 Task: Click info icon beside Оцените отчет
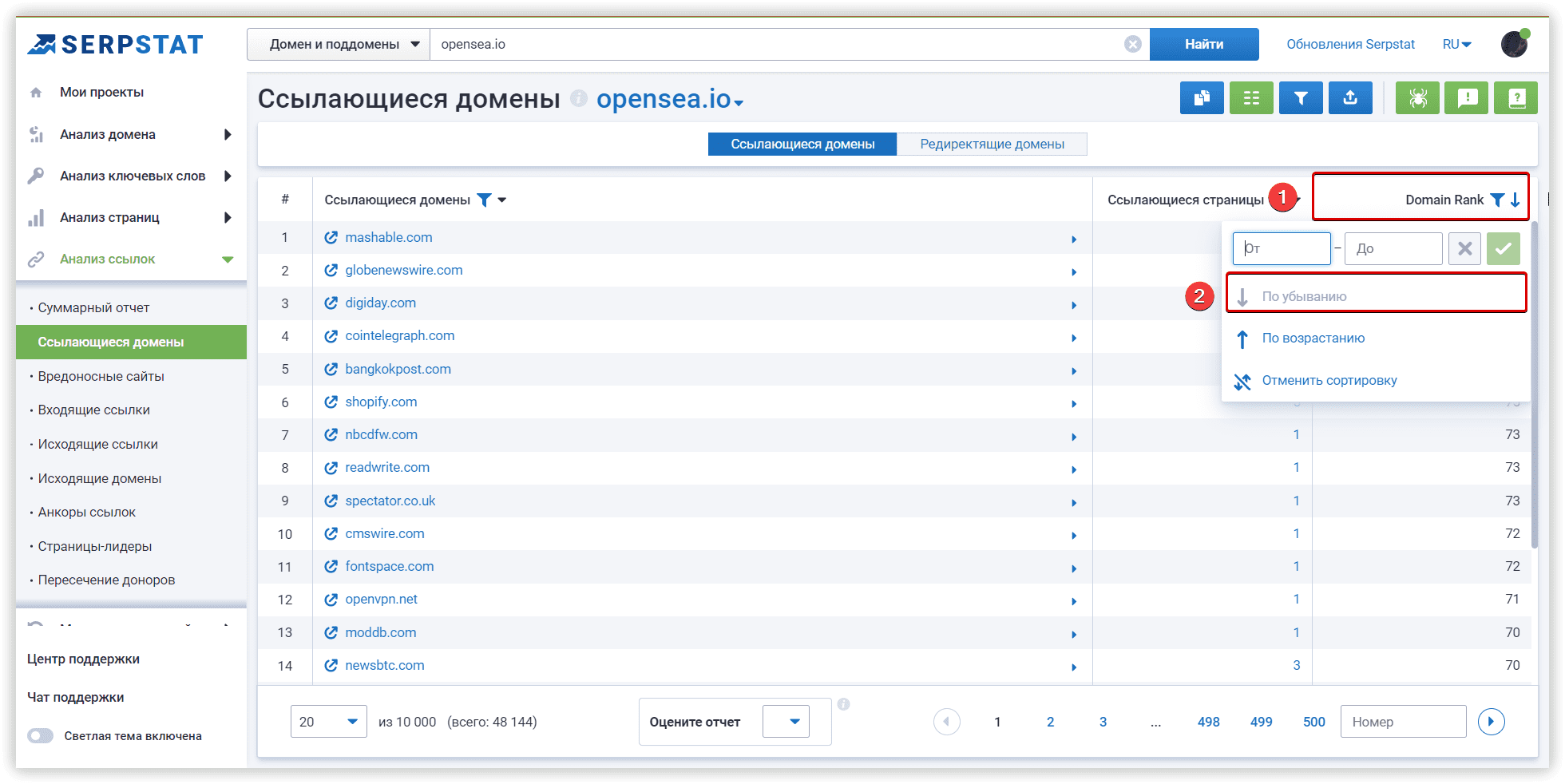[x=843, y=704]
